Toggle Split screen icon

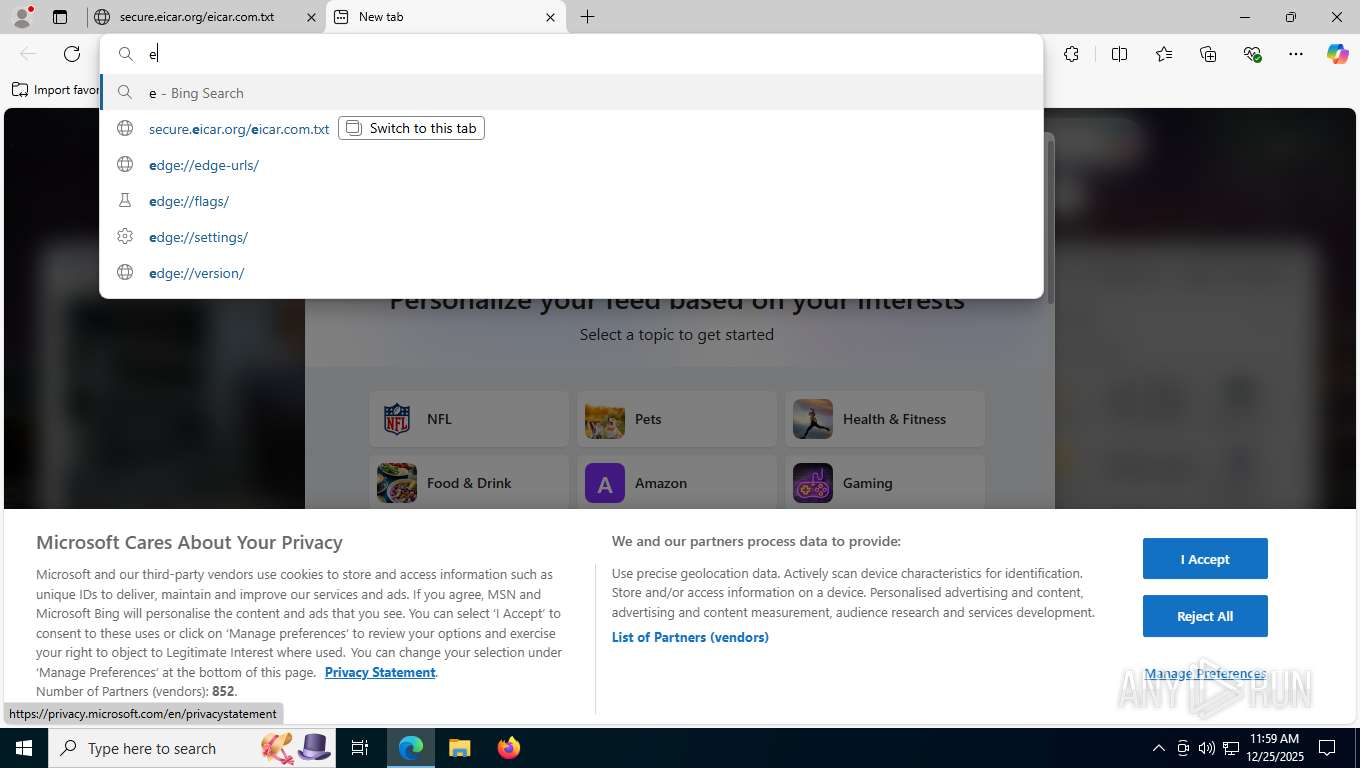pyautogui.click(x=1119, y=54)
